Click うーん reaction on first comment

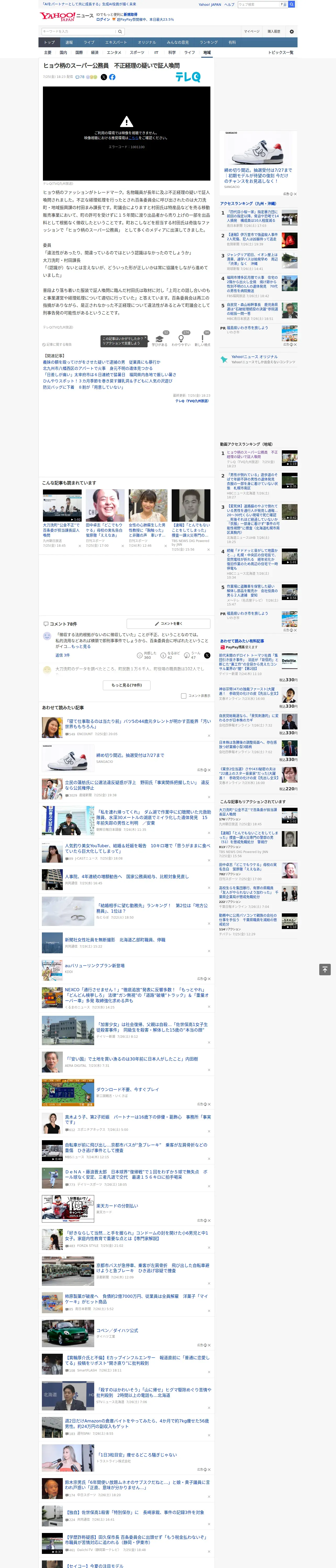click(x=193, y=656)
